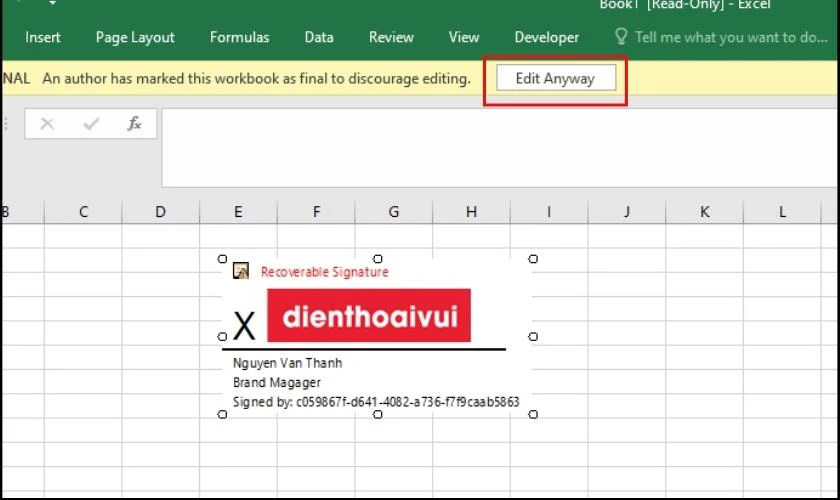Click the marked-as-final message text
The width and height of the screenshot is (840, 500).
point(256,79)
